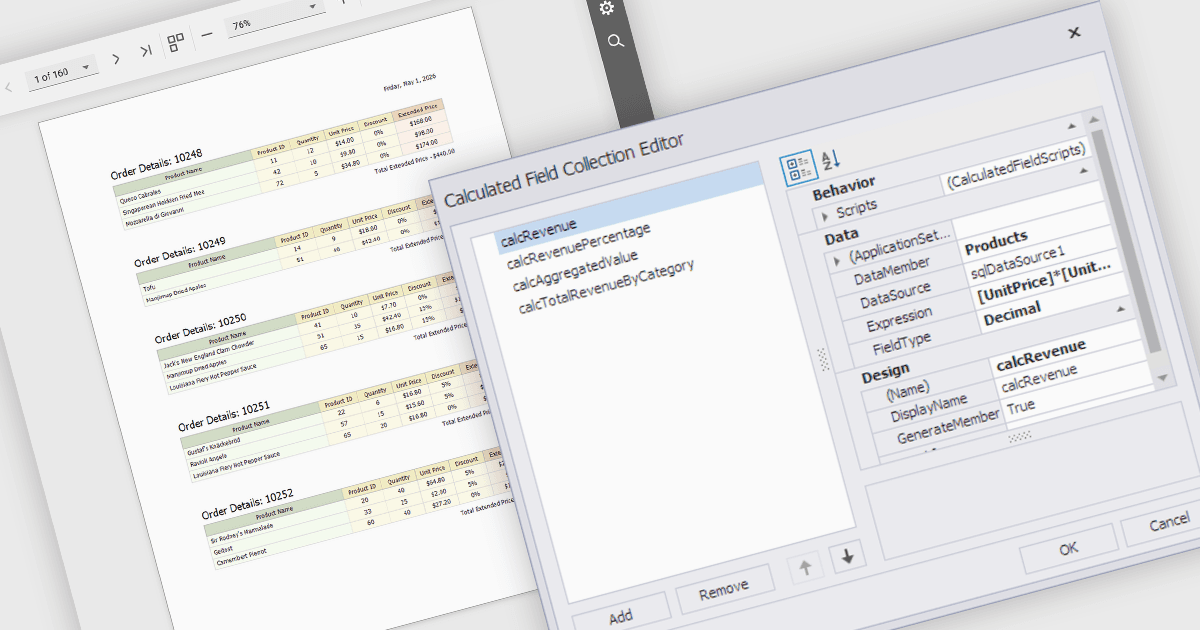Select calcTotalRevenueByCategory in the field list
1200x630 pixels.
click(x=606, y=286)
